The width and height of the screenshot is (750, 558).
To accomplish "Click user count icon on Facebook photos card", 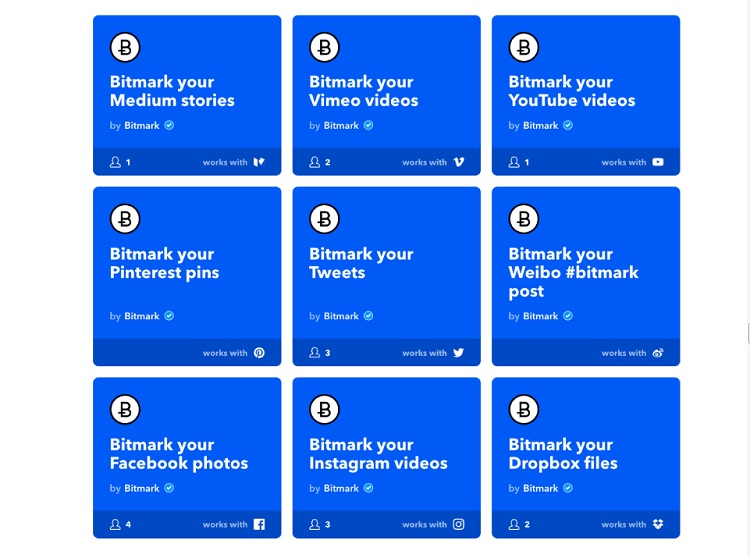I will (x=115, y=525).
